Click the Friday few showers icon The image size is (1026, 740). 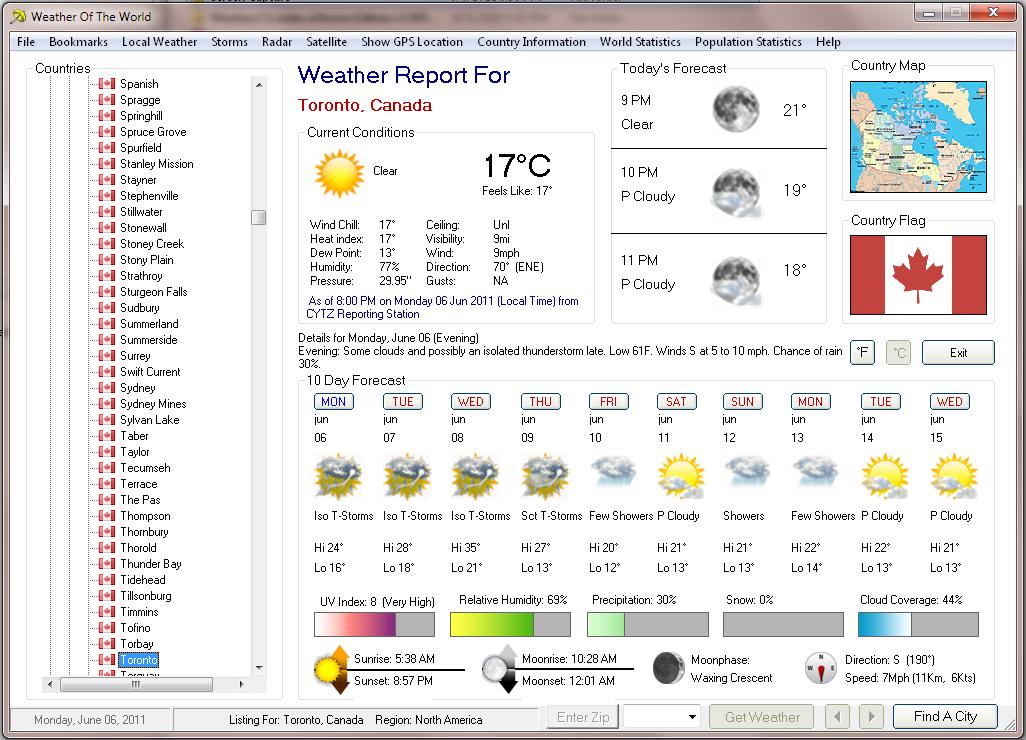coord(610,476)
